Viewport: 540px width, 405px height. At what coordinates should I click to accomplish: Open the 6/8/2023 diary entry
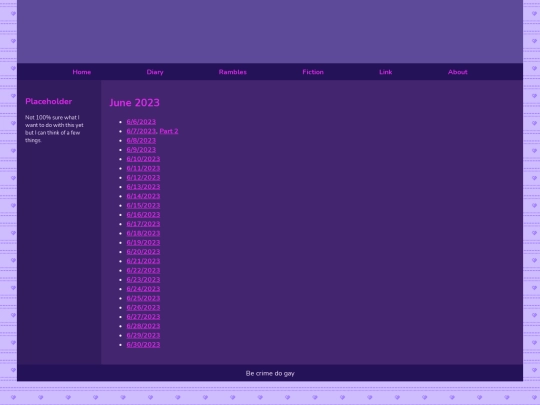(x=141, y=140)
